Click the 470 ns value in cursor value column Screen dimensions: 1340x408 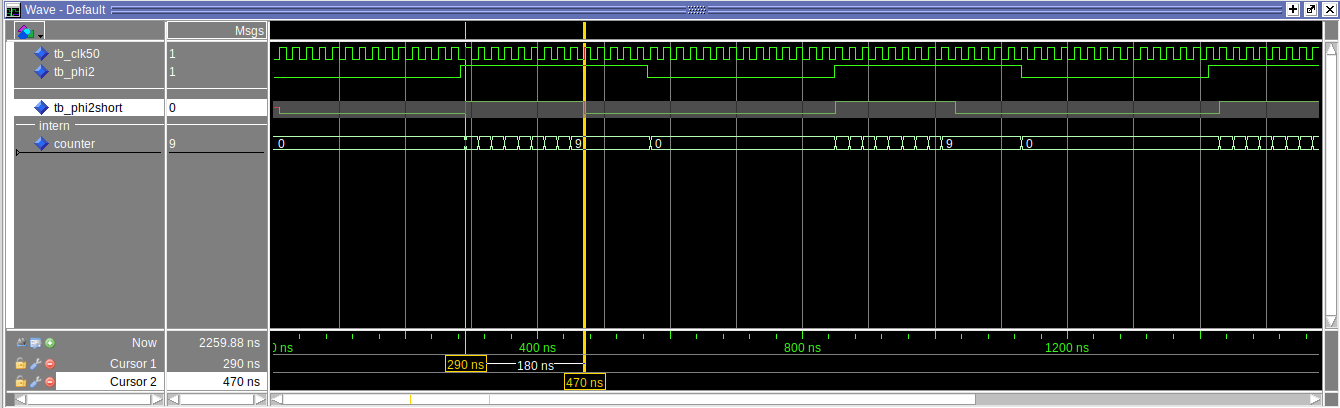[241, 382]
